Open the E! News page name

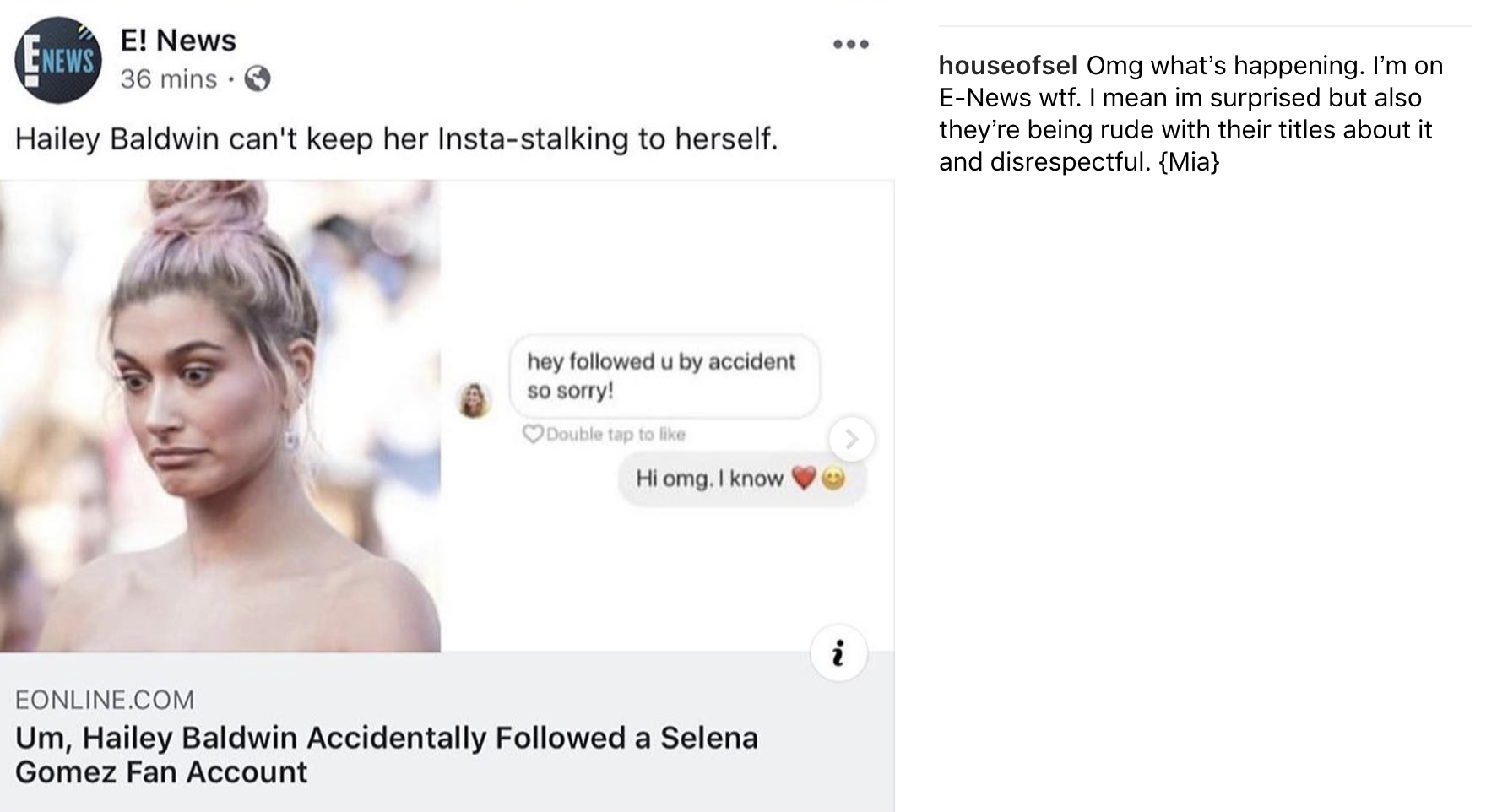point(178,40)
